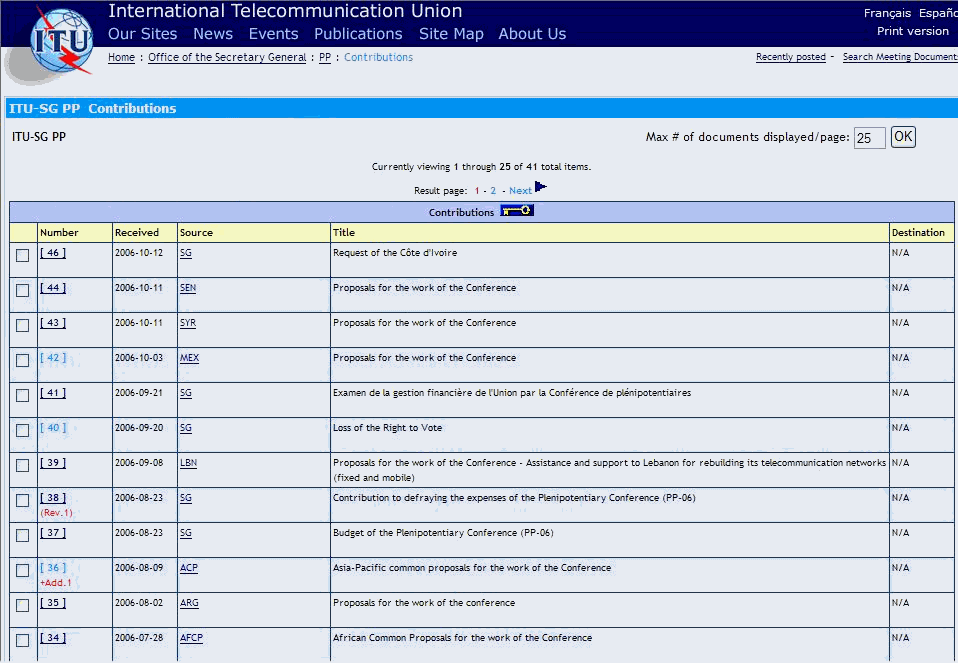The width and height of the screenshot is (958, 663).
Task: Tick the checkbox for document 46
Action: (x=23, y=255)
